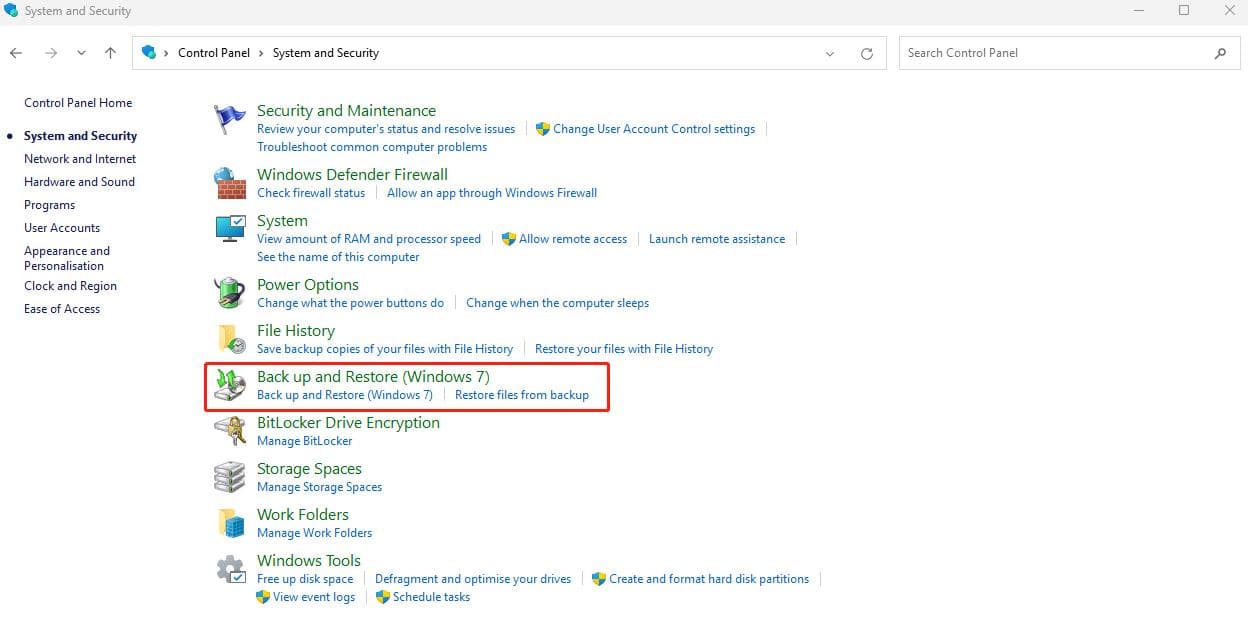This screenshot has width=1248, height=620.
Task: Click View event logs
Action: pos(314,597)
